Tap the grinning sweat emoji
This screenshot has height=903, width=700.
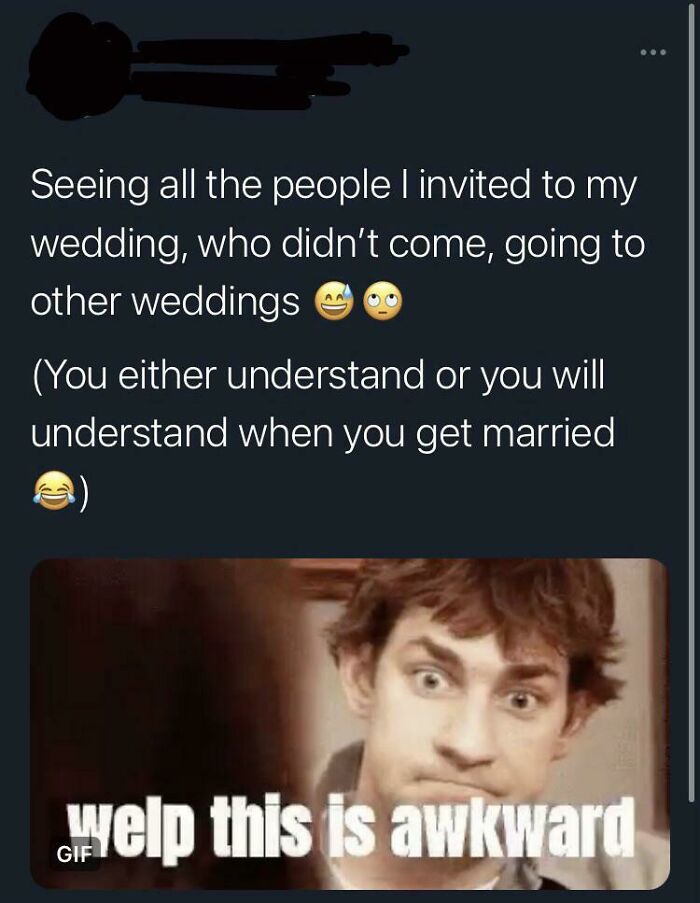click(x=333, y=301)
